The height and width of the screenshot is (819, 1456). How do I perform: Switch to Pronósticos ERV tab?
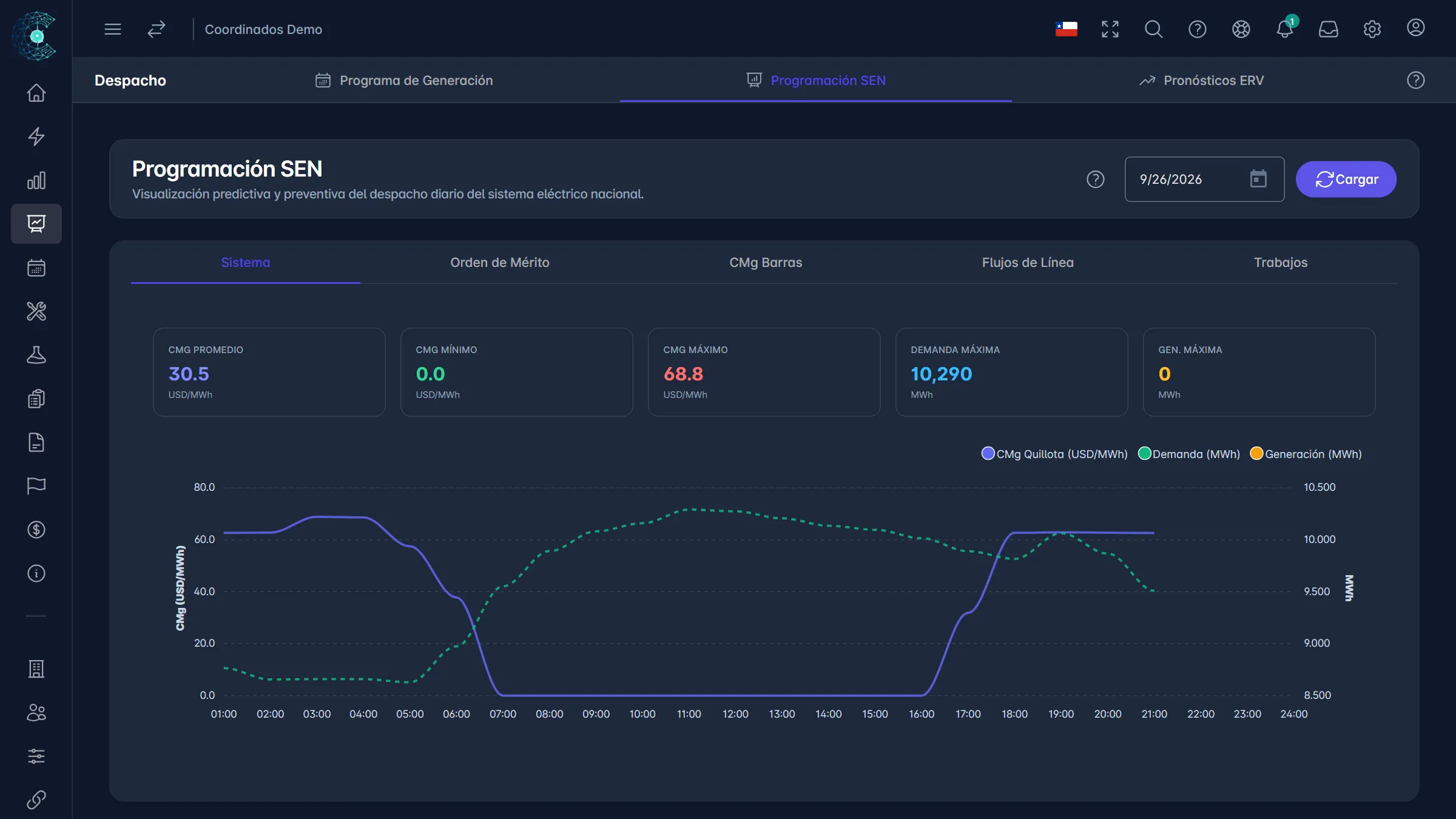1202,80
